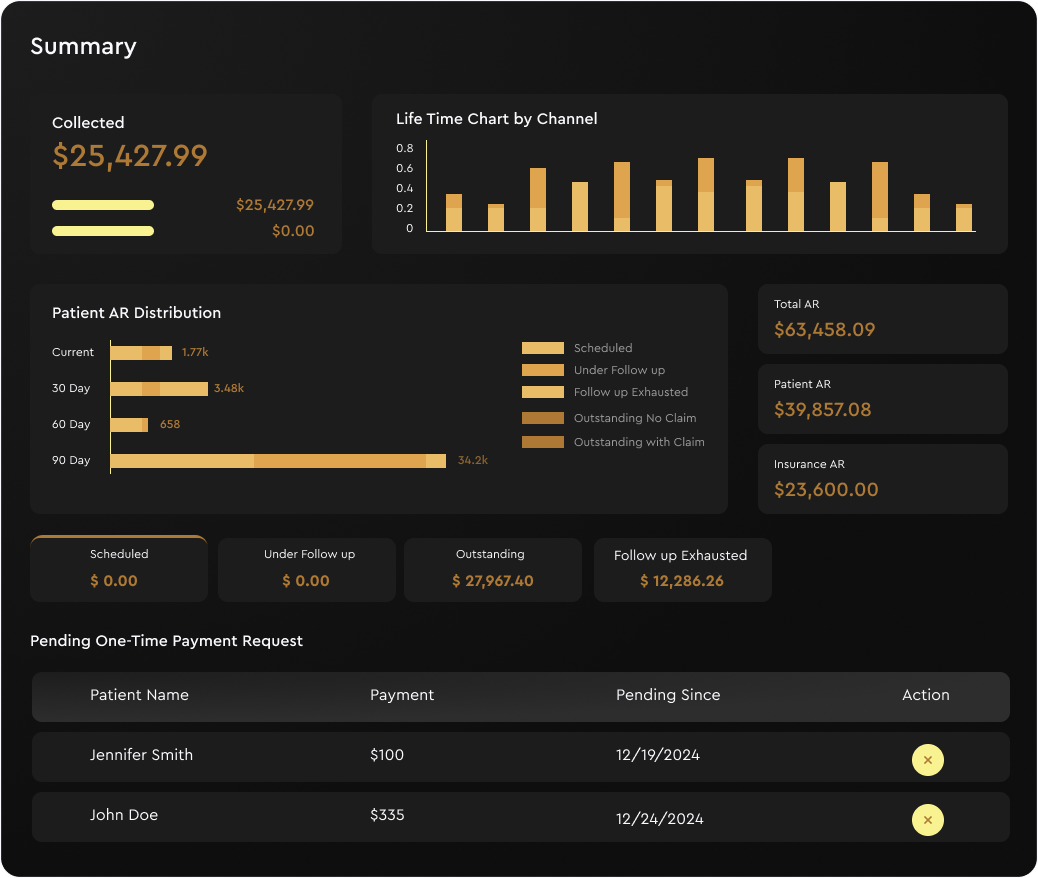Toggle the Under Follow up filter card
Viewport: 1038px width, 878px height.
306,569
